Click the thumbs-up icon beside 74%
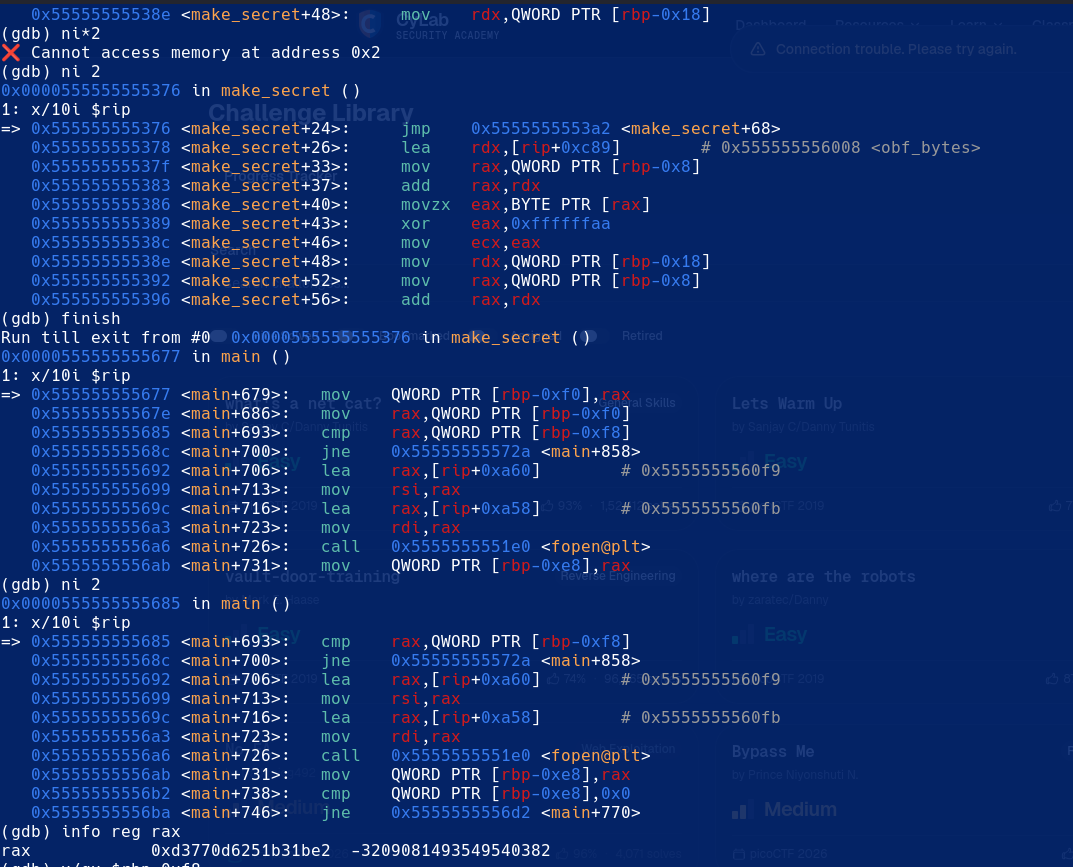This screenshot has width=1073, height=867. pos(553,679)
